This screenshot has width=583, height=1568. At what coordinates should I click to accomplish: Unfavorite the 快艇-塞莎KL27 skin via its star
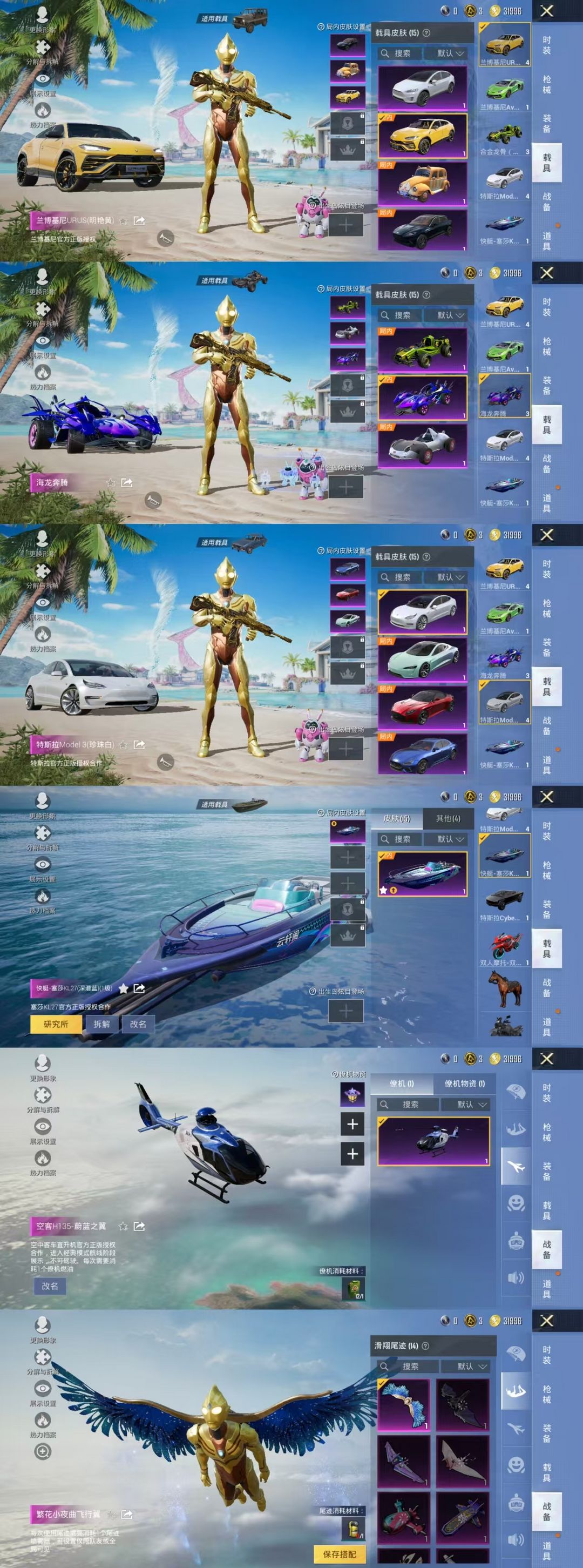point(124,988)
